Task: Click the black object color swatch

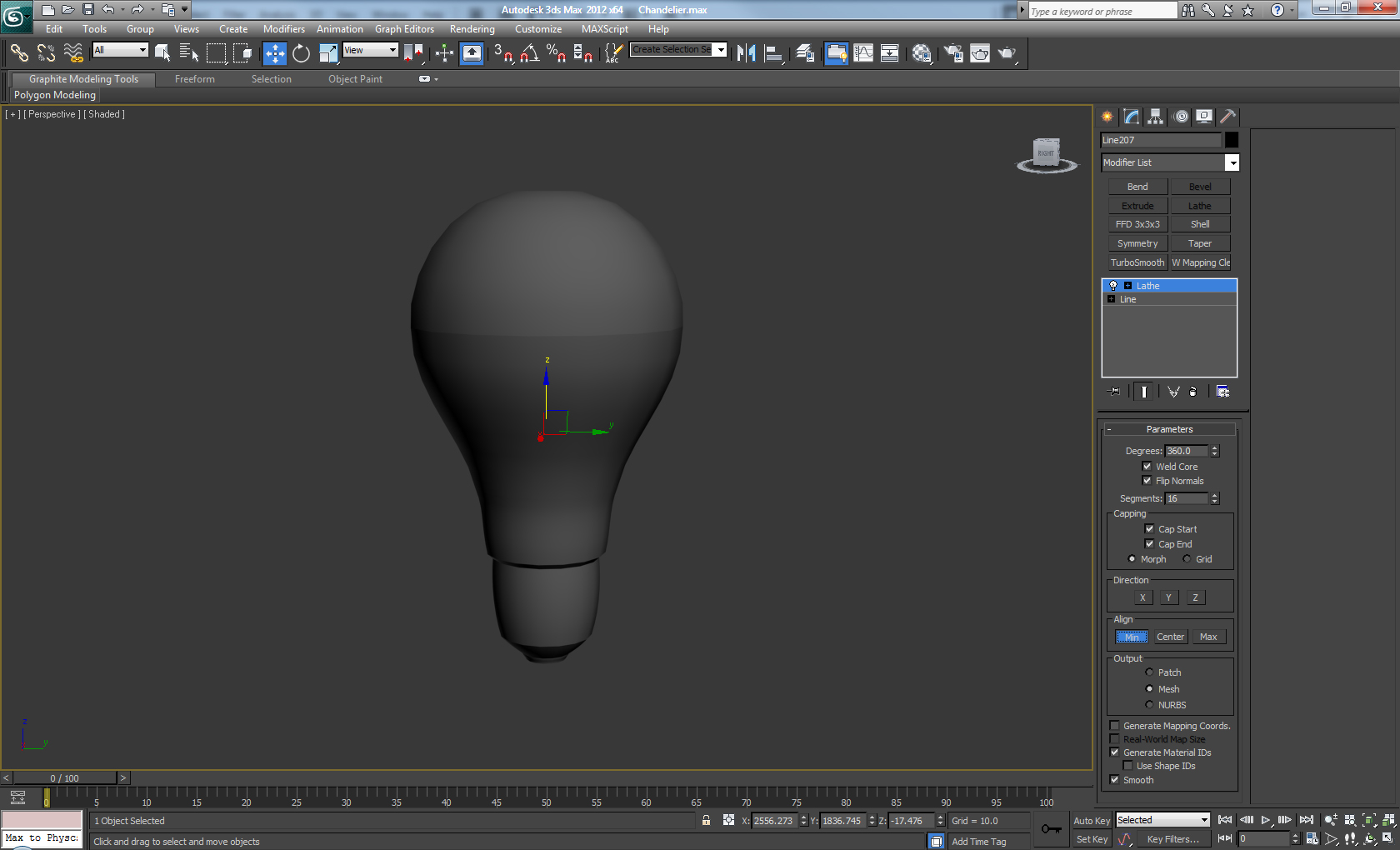Action: pyautogui.click(x=1231, y=140)
